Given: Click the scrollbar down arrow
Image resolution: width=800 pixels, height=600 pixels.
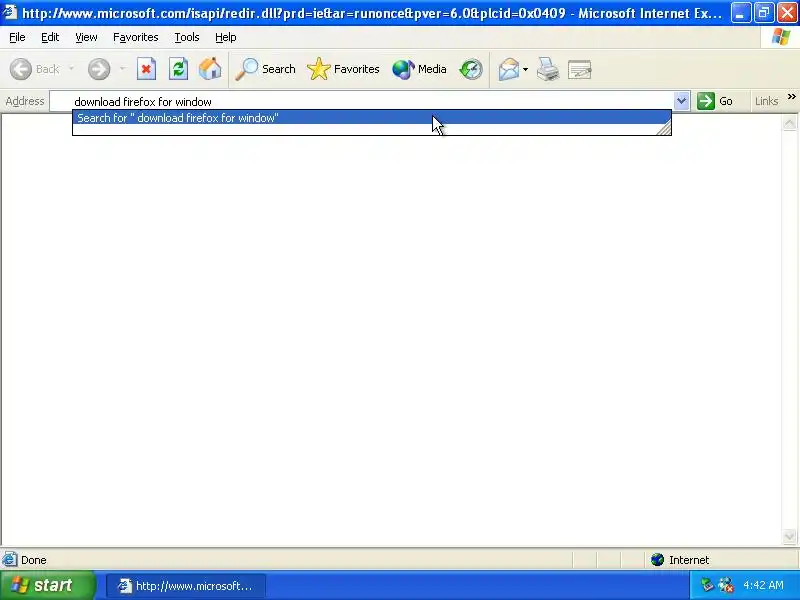Looking at the screenshot, I should [x=789, y=536].
